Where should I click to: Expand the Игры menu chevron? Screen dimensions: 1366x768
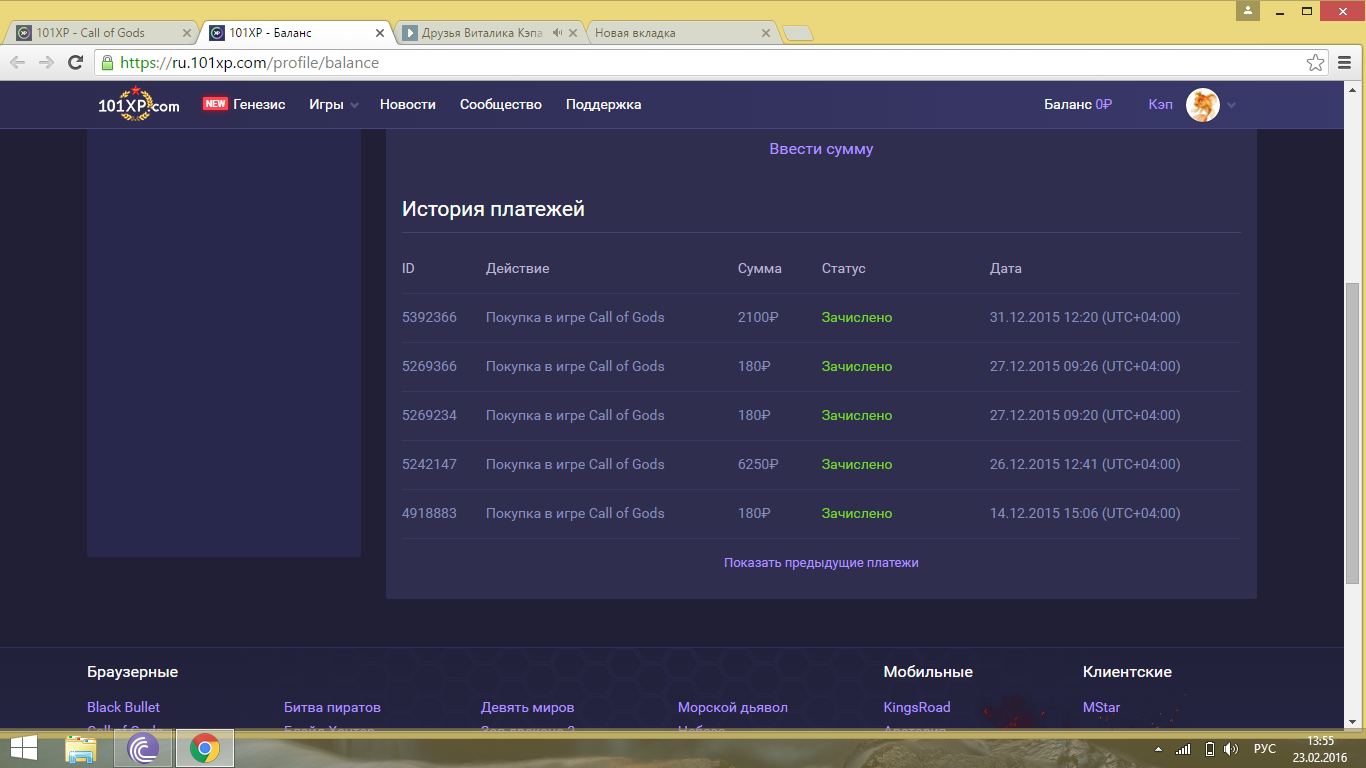pos(354,106)
